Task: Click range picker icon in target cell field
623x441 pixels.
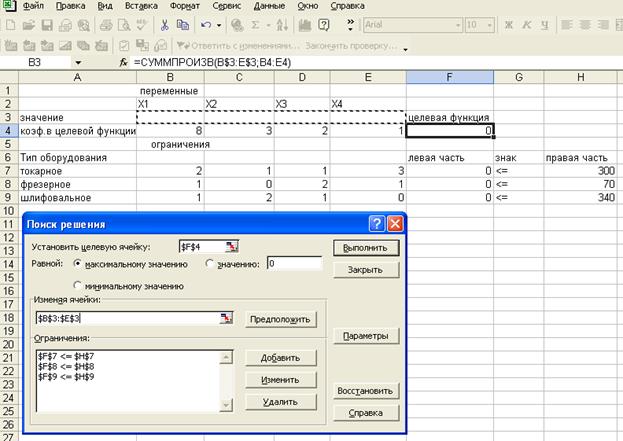Action: pyautogui.click(x=231, y=246)
